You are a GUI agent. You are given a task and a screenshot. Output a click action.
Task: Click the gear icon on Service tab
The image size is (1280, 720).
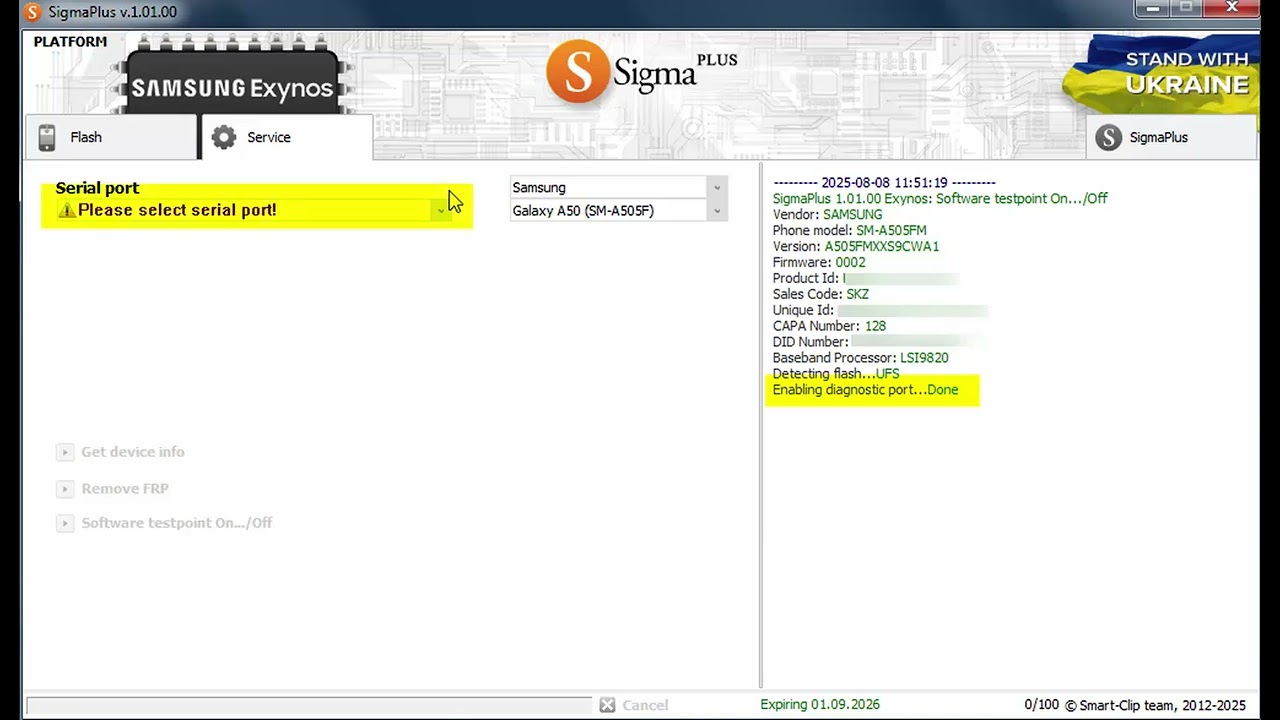pyautogui.click(x=224, y=138)
